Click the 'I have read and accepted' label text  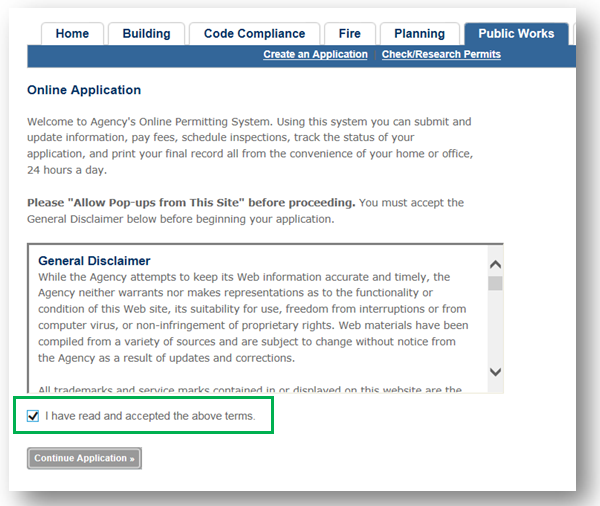(150, 416)
